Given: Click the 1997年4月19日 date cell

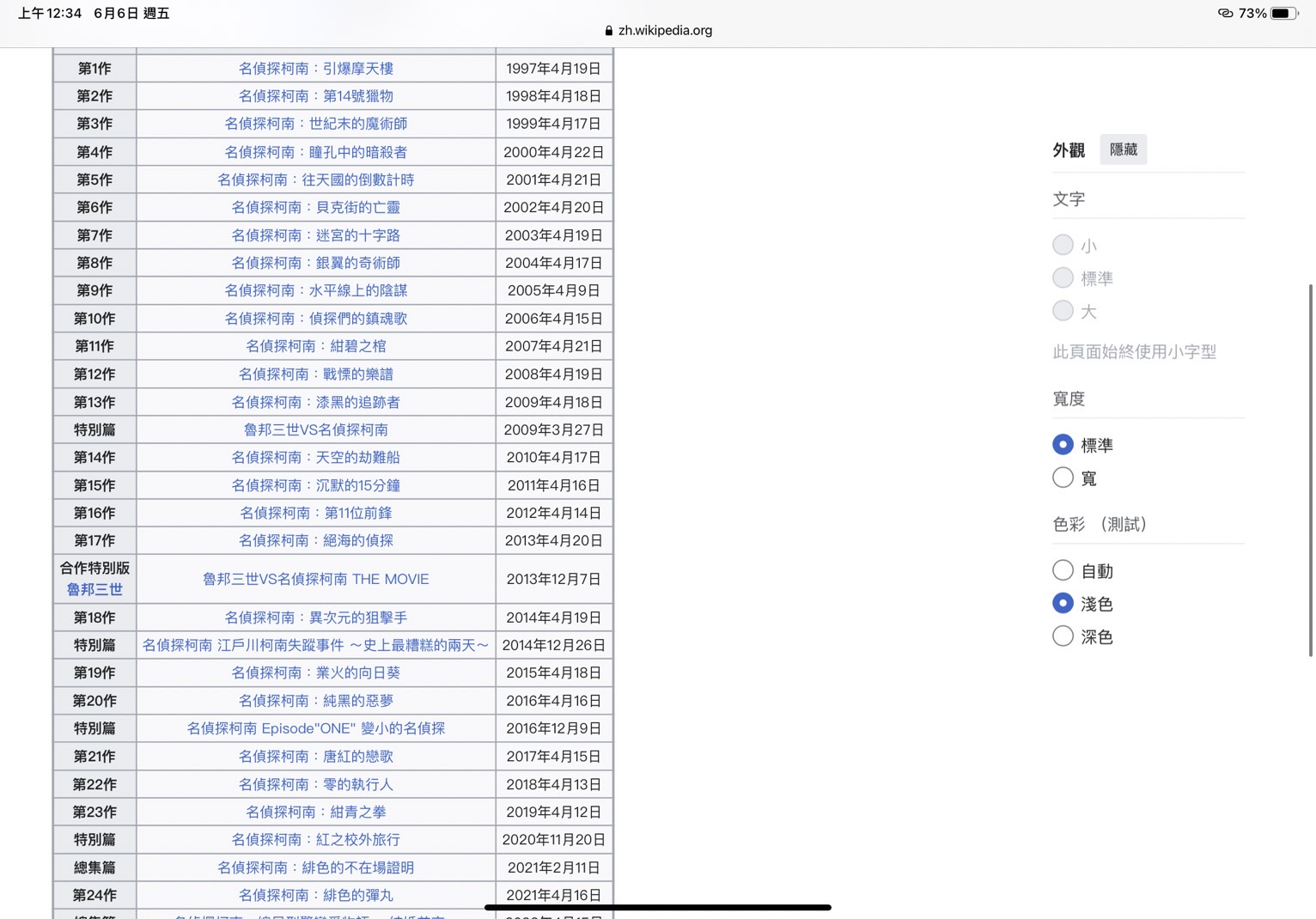Looking at the screenshot, I should 554,69.
